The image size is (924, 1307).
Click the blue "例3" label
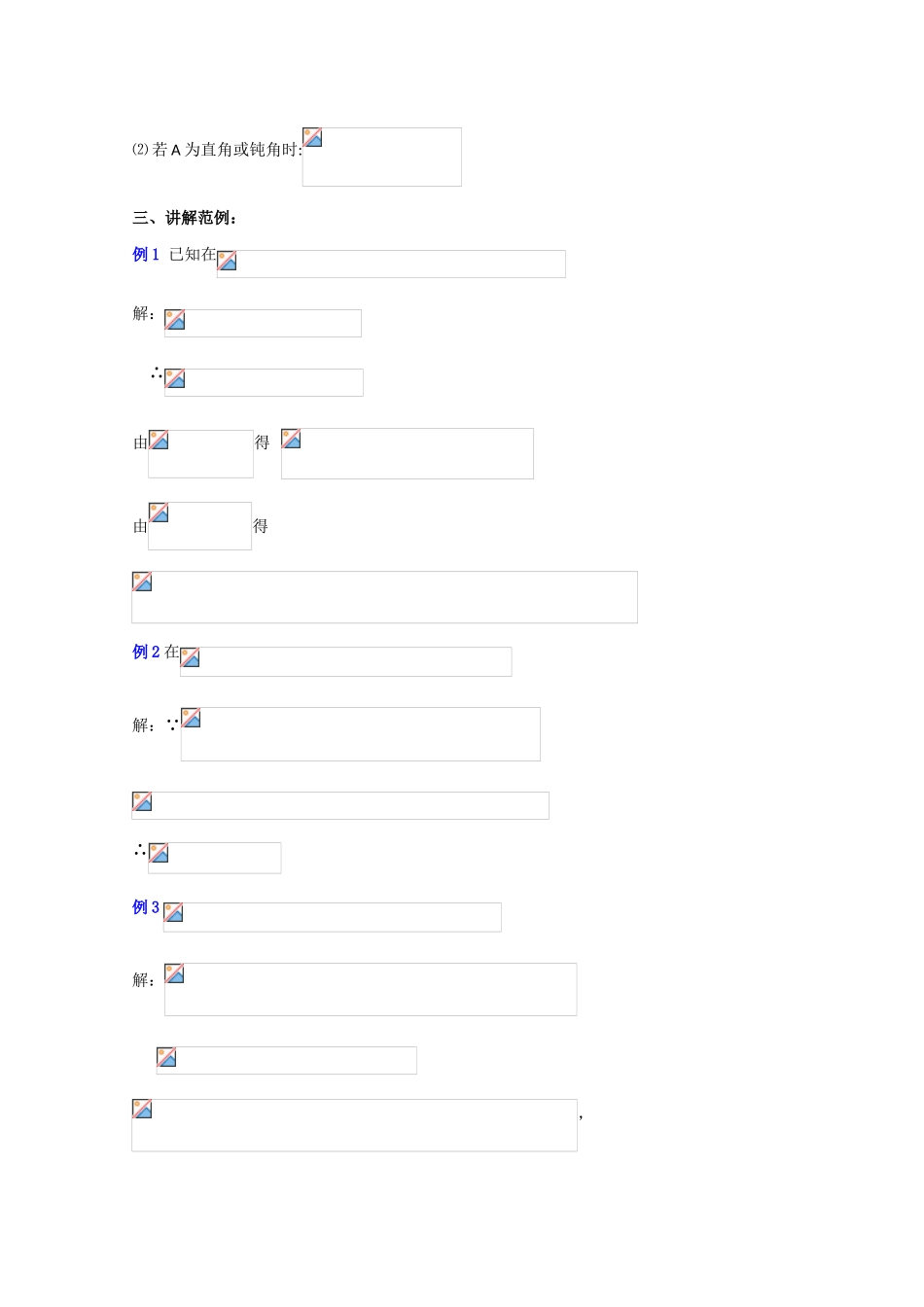146,907
